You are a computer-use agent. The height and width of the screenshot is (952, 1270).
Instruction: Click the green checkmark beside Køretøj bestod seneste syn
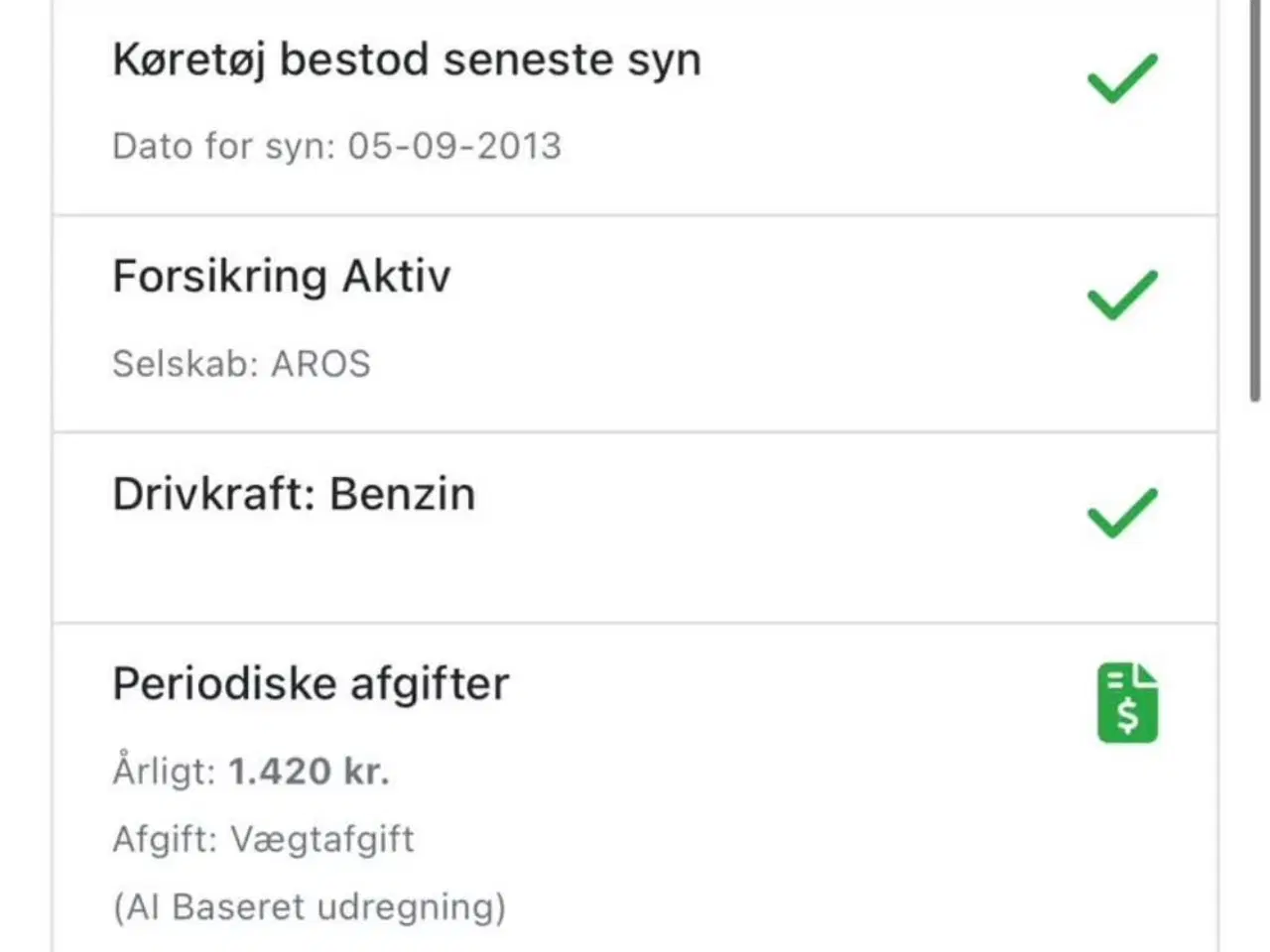1122,78
